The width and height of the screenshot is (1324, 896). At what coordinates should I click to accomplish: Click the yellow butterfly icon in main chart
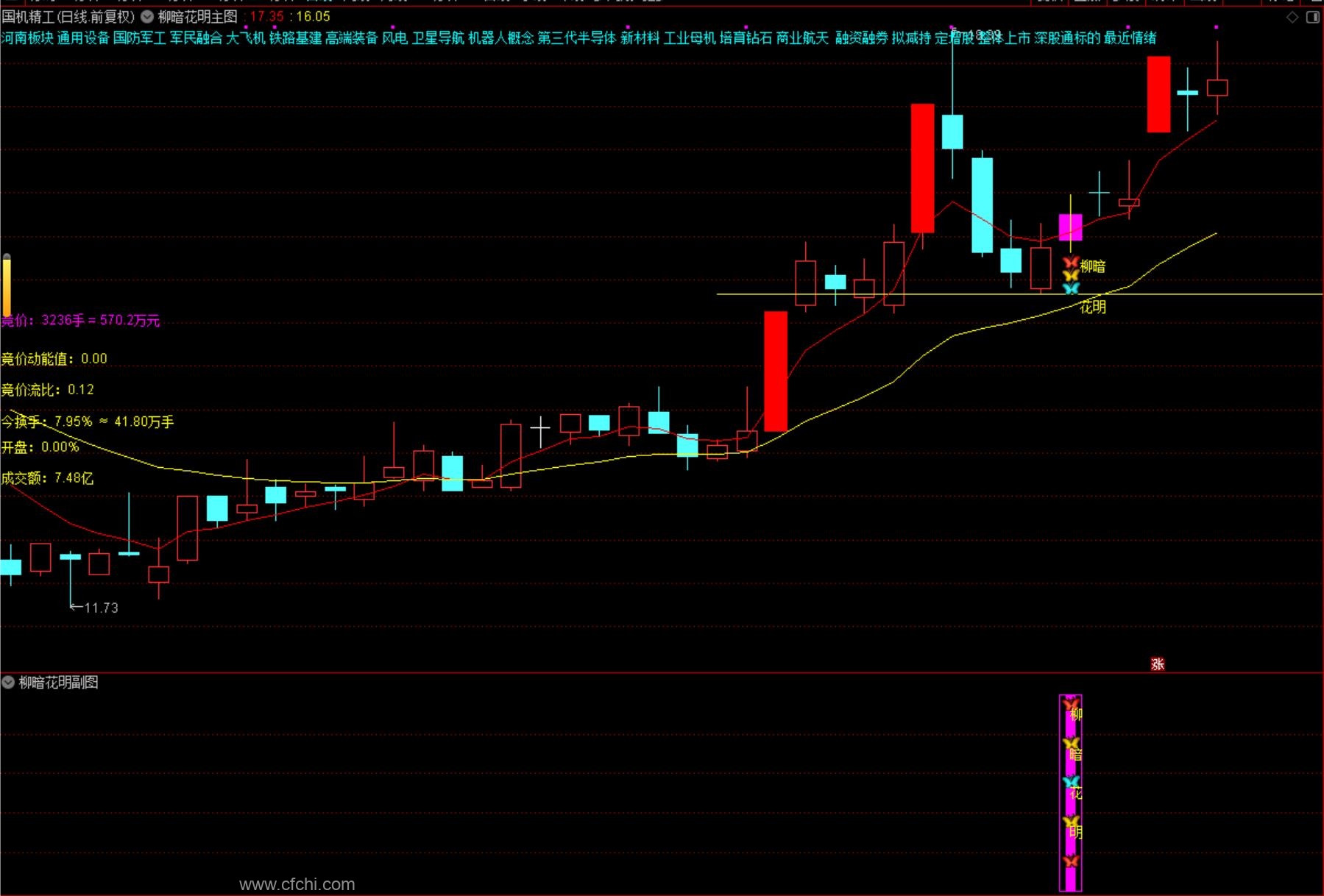point(1071,276)
